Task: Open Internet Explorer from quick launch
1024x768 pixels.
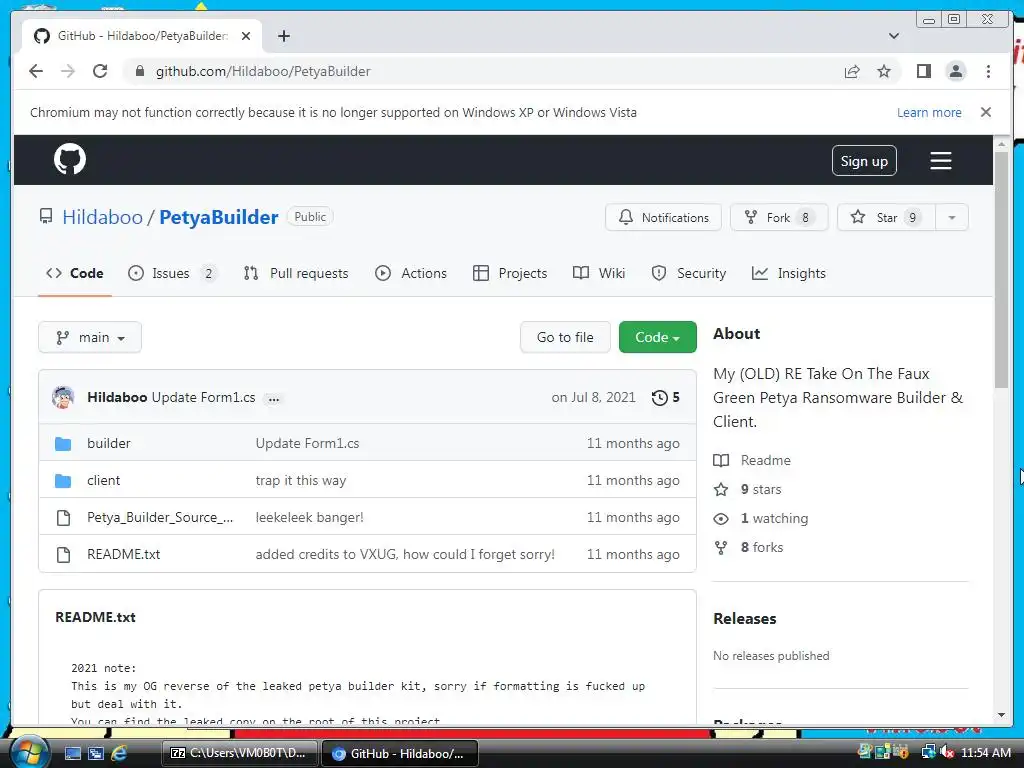Action: tap(119, 753)
